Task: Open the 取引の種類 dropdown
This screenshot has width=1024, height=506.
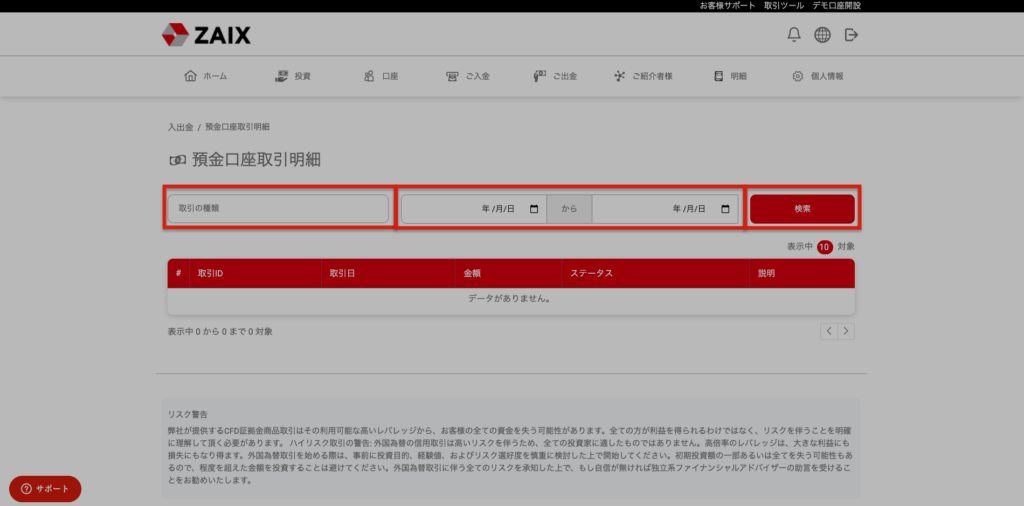Action: (x=278, y=209)
